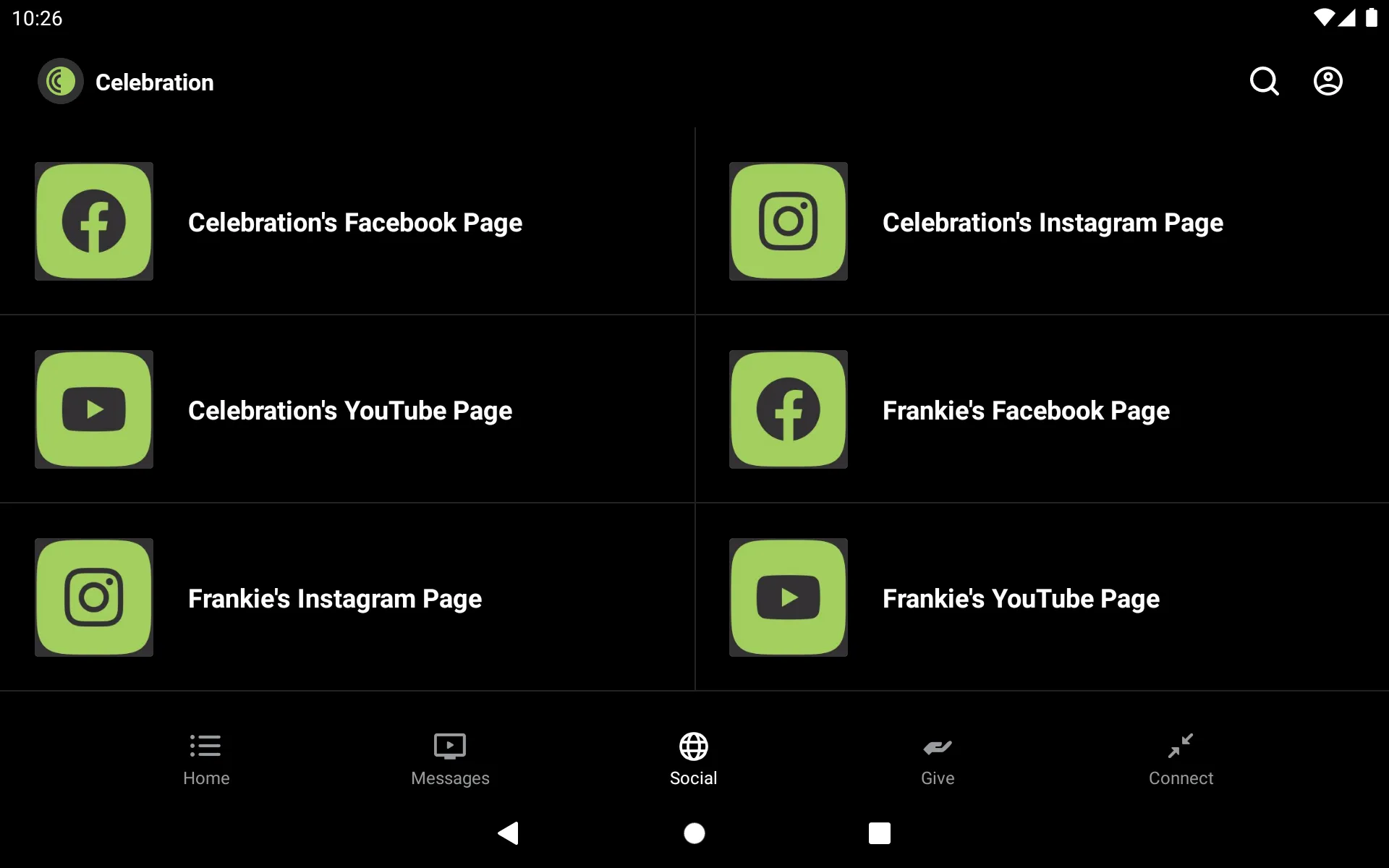
Task: Tap the user account profile icon
Action: click(x=1328, y=81)
